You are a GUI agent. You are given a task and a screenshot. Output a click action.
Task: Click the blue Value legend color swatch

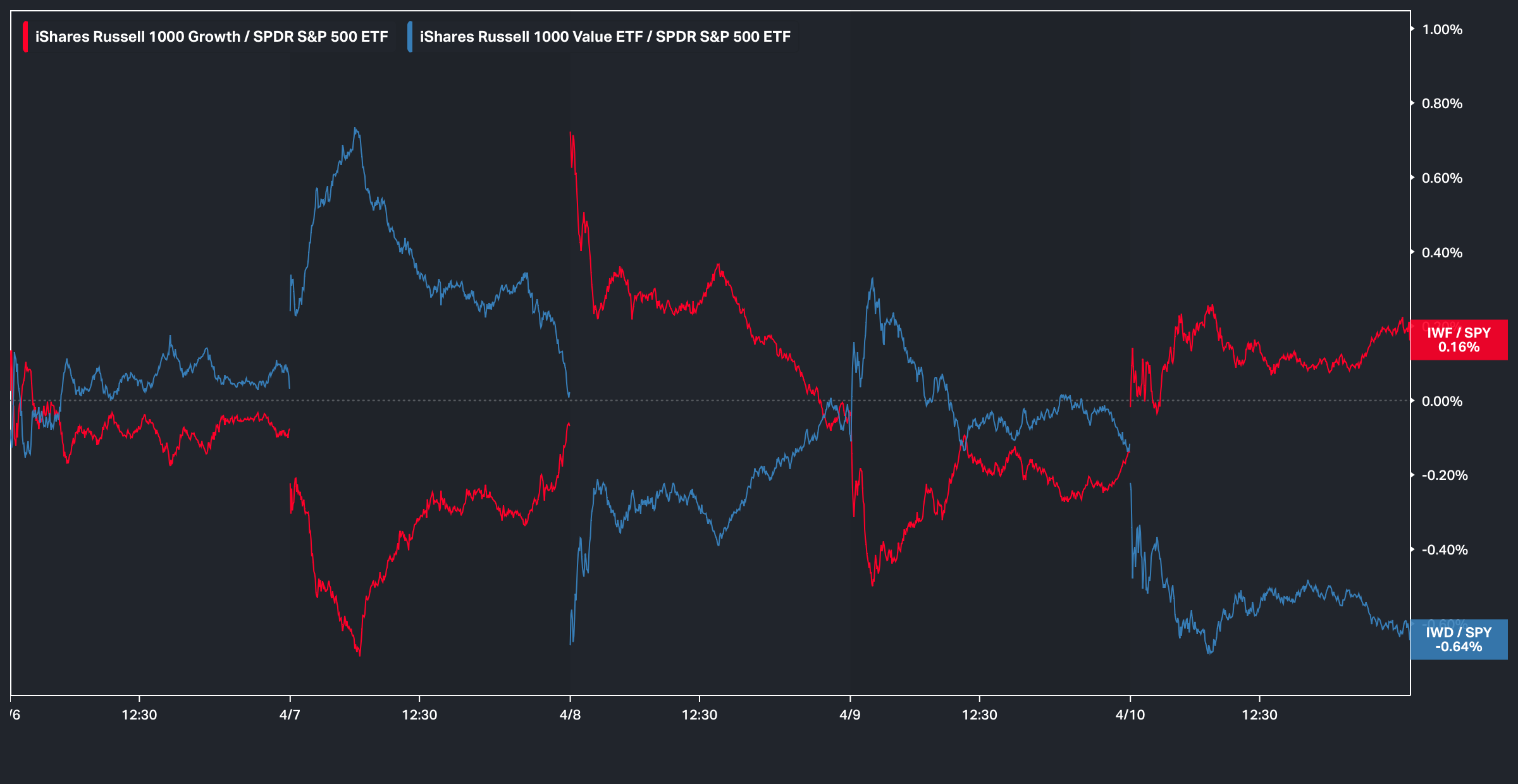click(410, 37)
